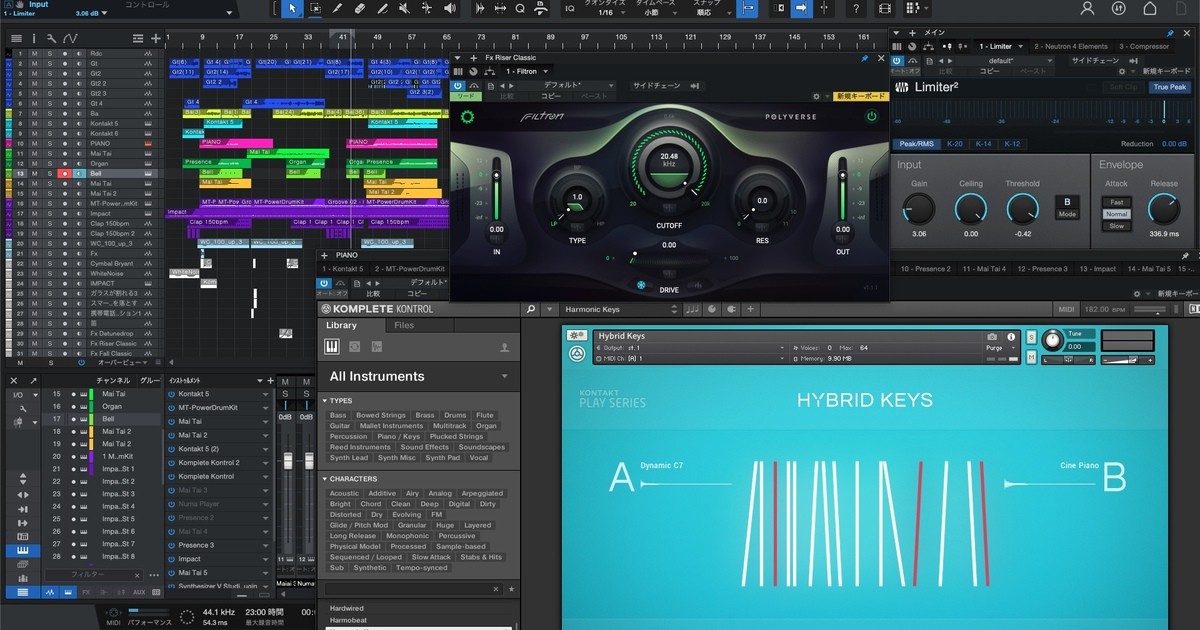Select the Eraser tool

tap(359, 9)
